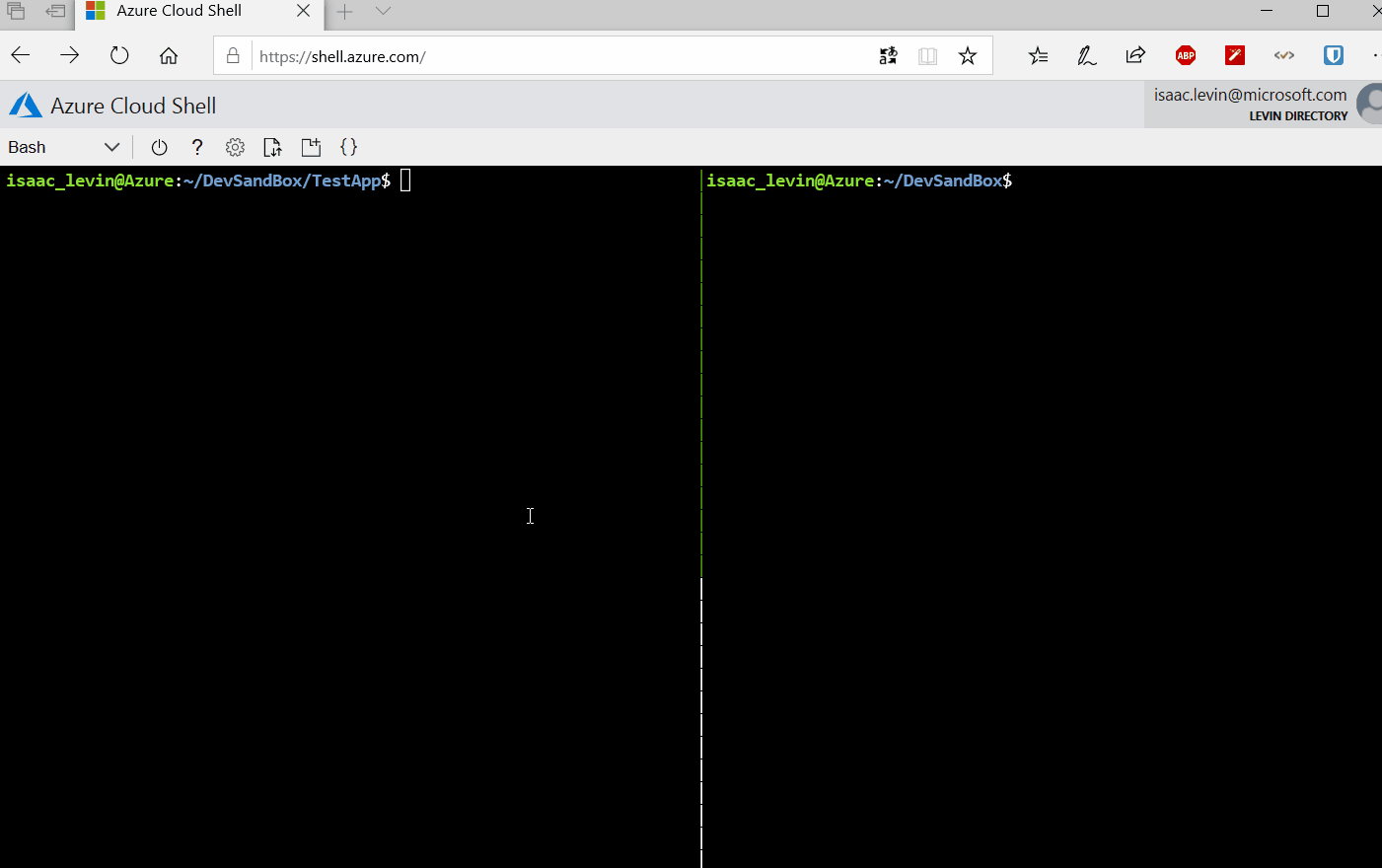This screenshot has width=1382, height=868.
Task: Click the translate page icon
Action: (888, 55)
